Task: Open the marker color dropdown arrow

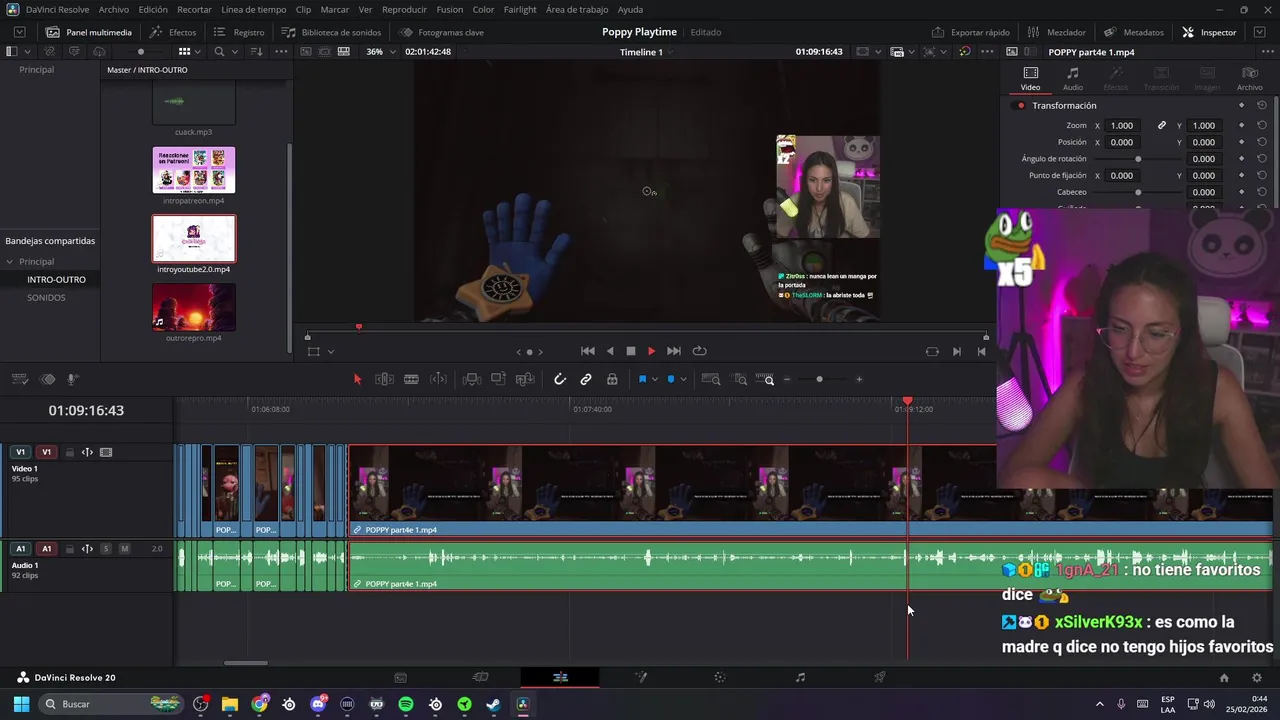Action: pyautogui.click(x=684, y=379)
